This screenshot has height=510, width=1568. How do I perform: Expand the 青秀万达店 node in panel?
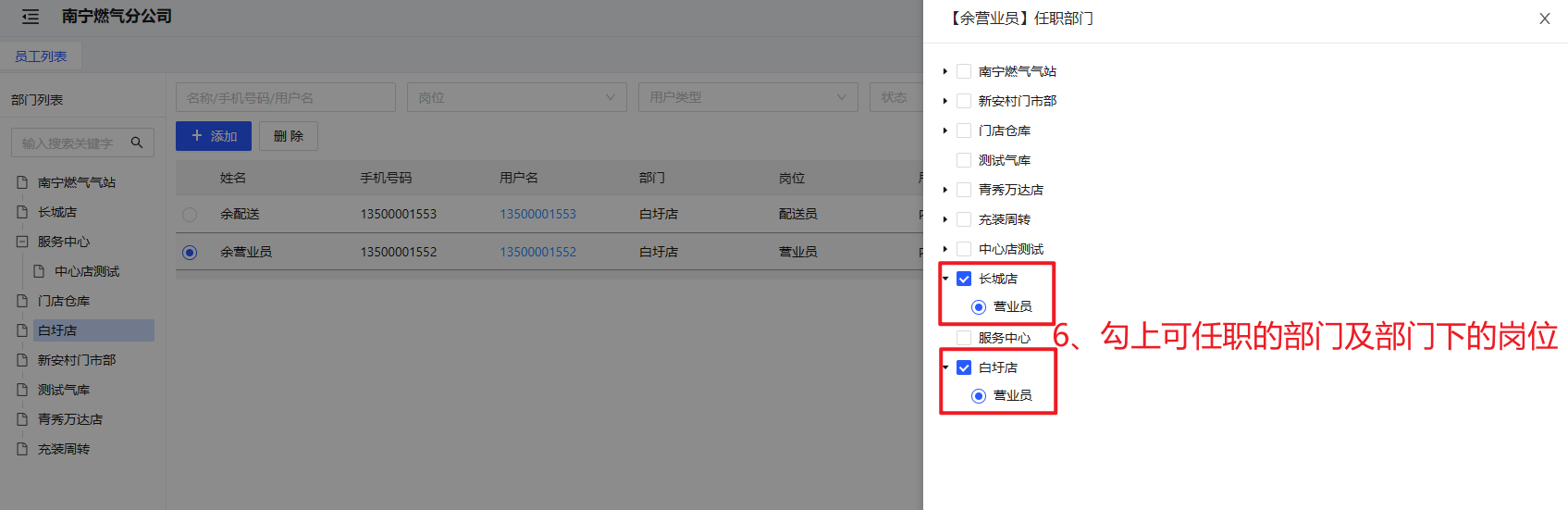click(x=945, y=190)
